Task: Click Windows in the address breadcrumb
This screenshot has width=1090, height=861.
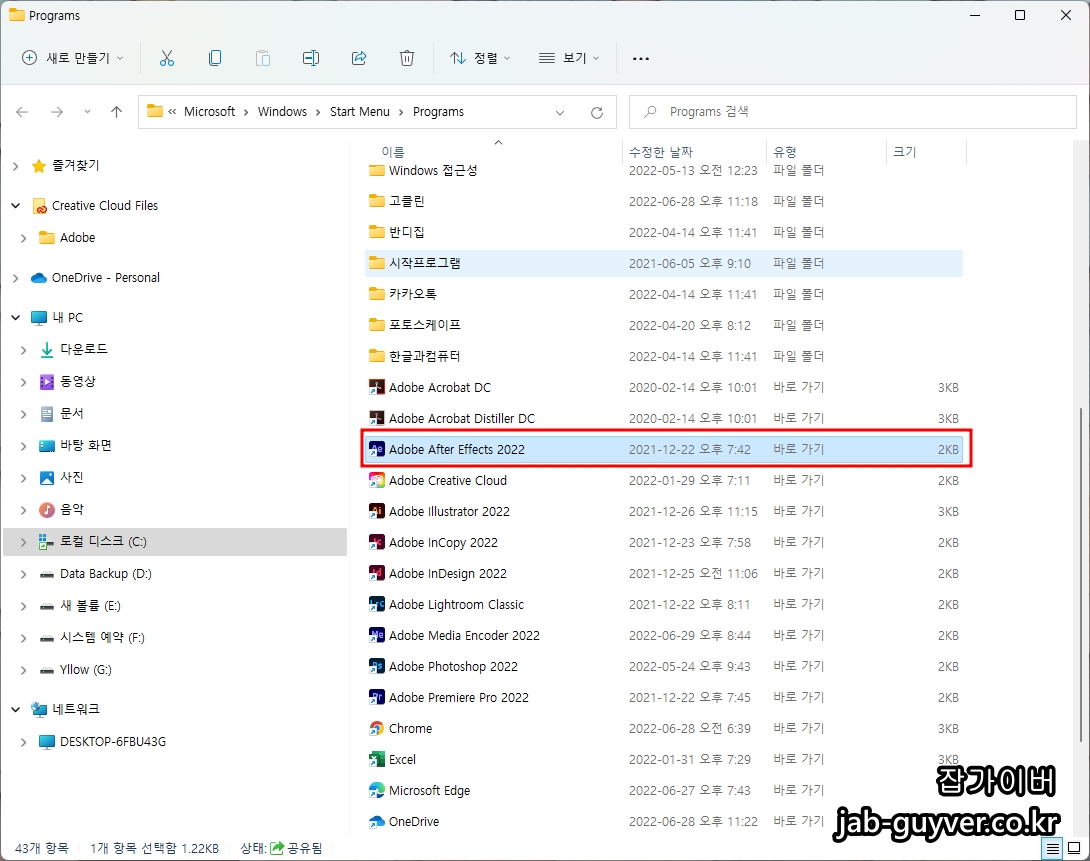Action: (x=282, y=112)
